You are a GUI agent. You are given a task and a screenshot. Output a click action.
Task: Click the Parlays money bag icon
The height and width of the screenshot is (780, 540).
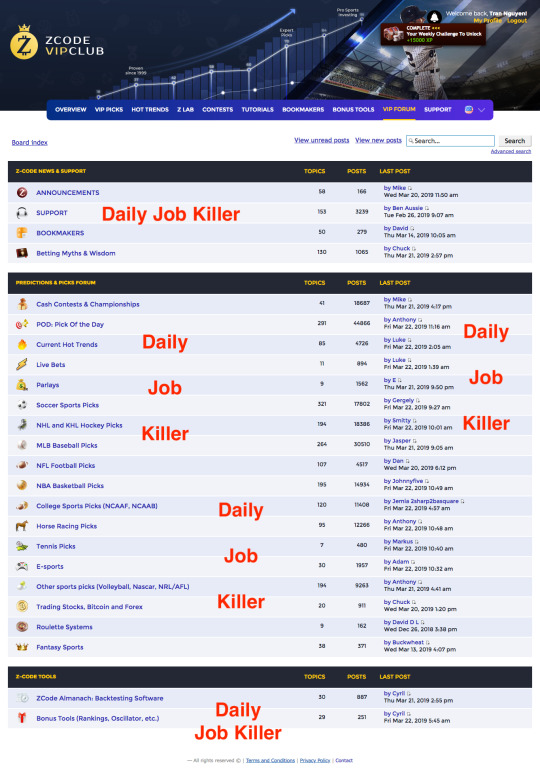click(22, 385)
